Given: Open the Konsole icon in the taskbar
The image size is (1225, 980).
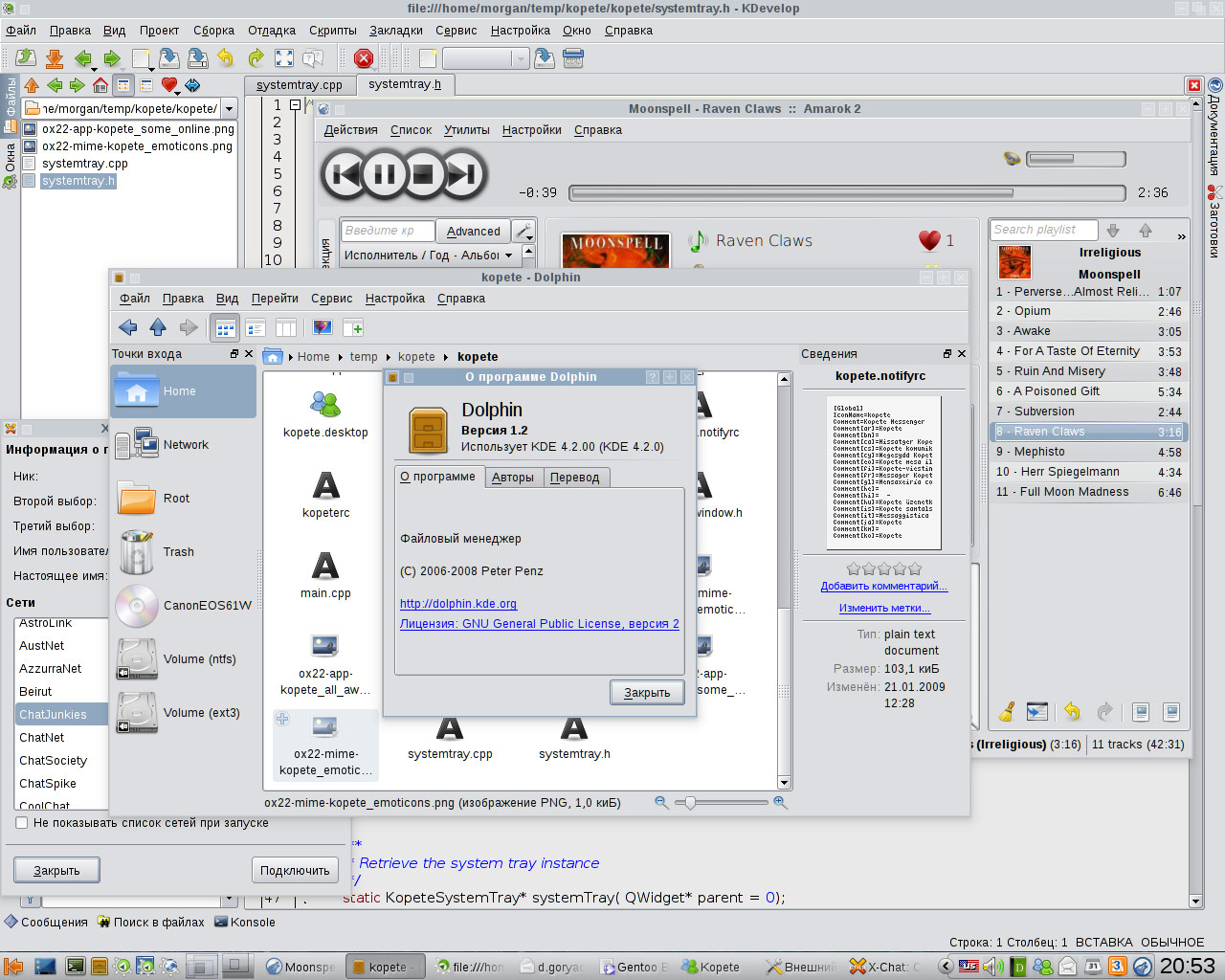Looking at the screenshot, I should [75, 967].
